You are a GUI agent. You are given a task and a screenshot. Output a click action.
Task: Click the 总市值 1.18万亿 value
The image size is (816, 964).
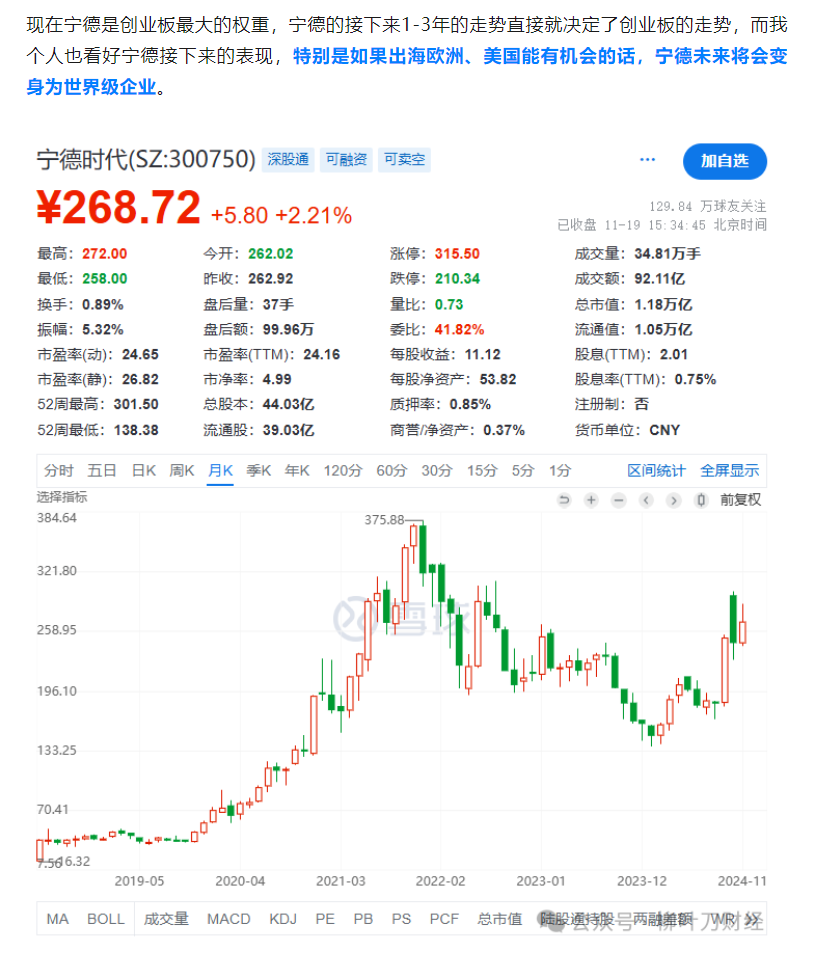(x=663, y=305)
